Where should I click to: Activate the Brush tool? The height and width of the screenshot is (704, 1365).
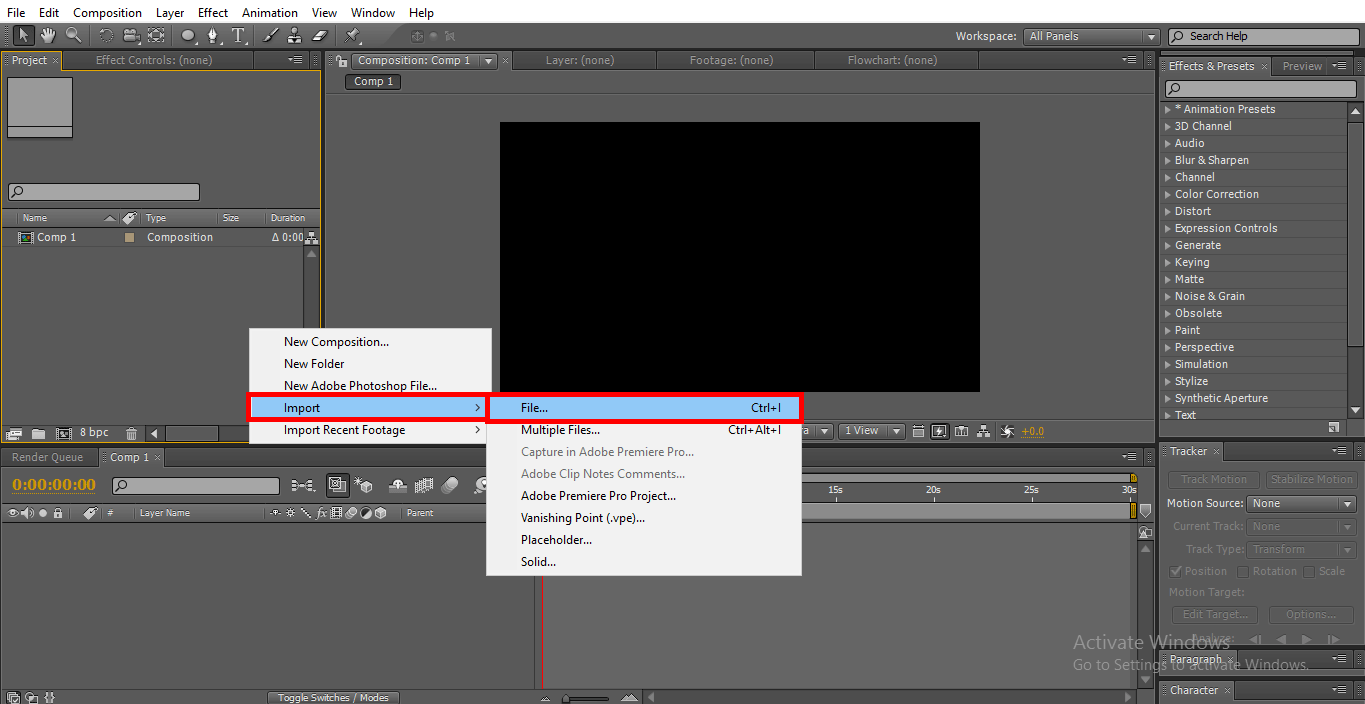coord(268,36)
